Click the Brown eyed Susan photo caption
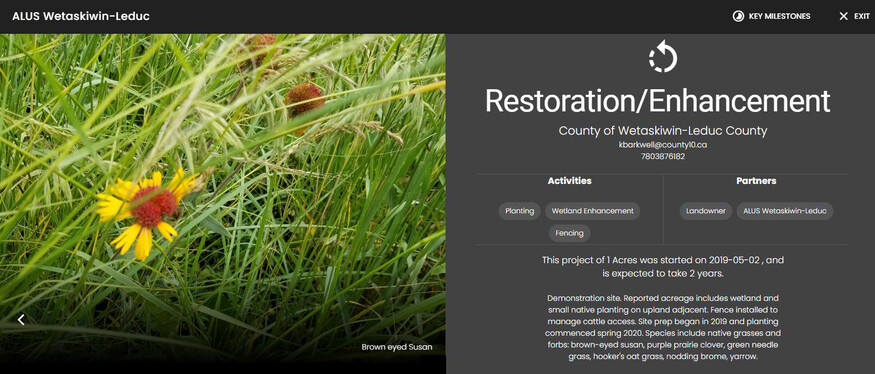 point(397,347)
